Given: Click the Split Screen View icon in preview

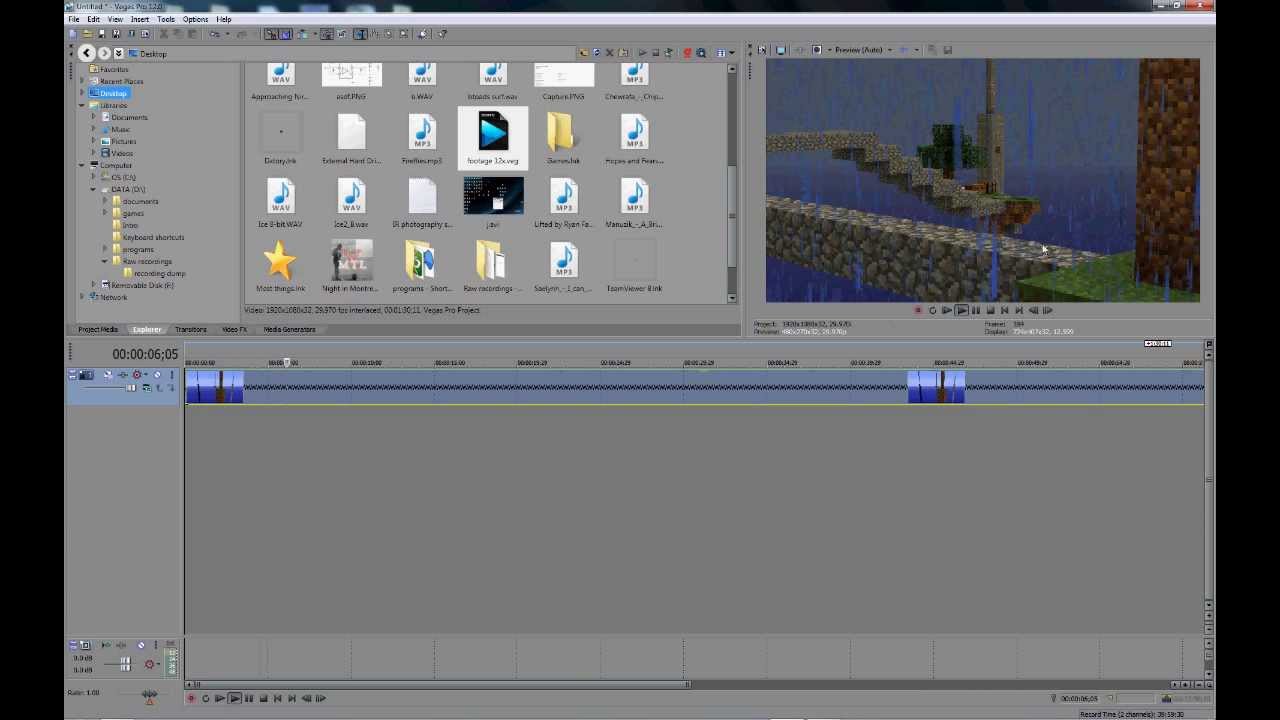Looking at the screenshot, I should (817, 50).
